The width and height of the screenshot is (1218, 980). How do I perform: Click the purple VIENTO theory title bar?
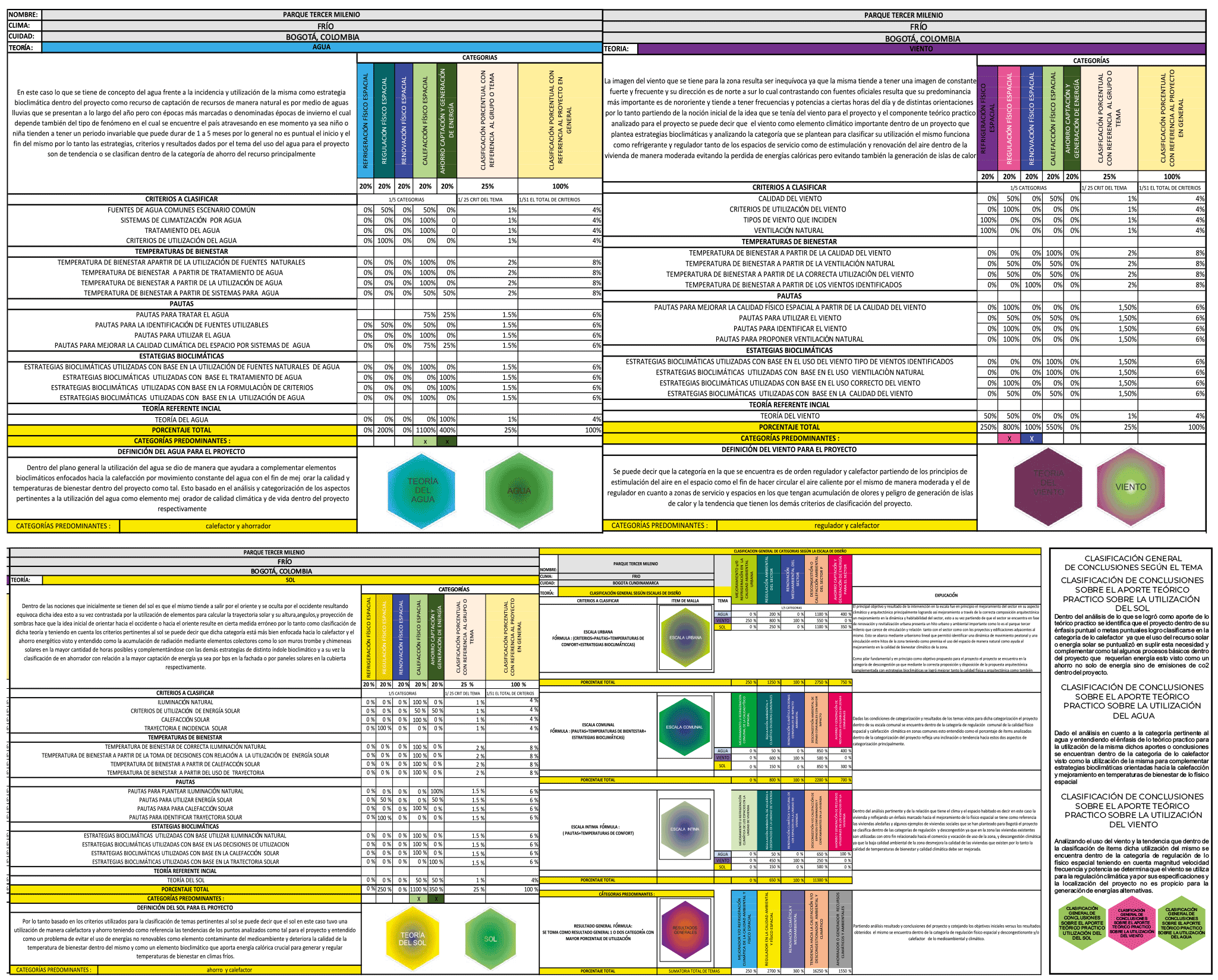click(x=921, y=49)
